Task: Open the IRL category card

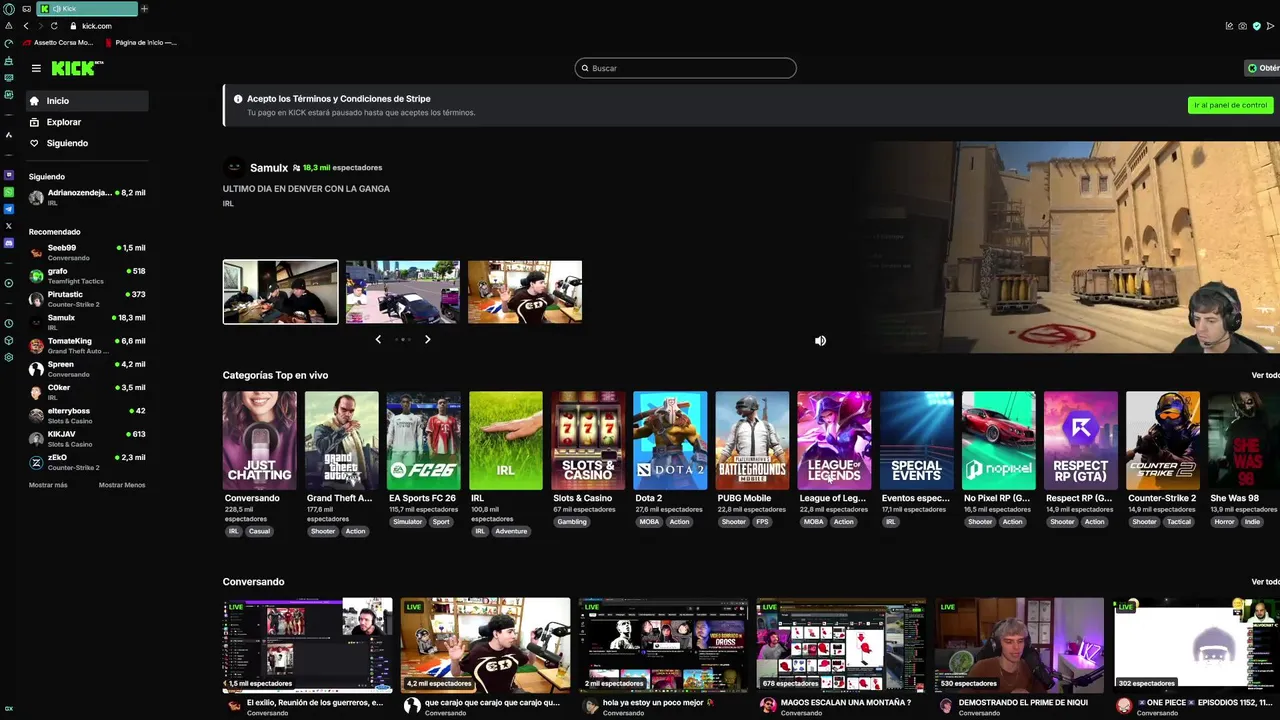Action: click(506, 440)
